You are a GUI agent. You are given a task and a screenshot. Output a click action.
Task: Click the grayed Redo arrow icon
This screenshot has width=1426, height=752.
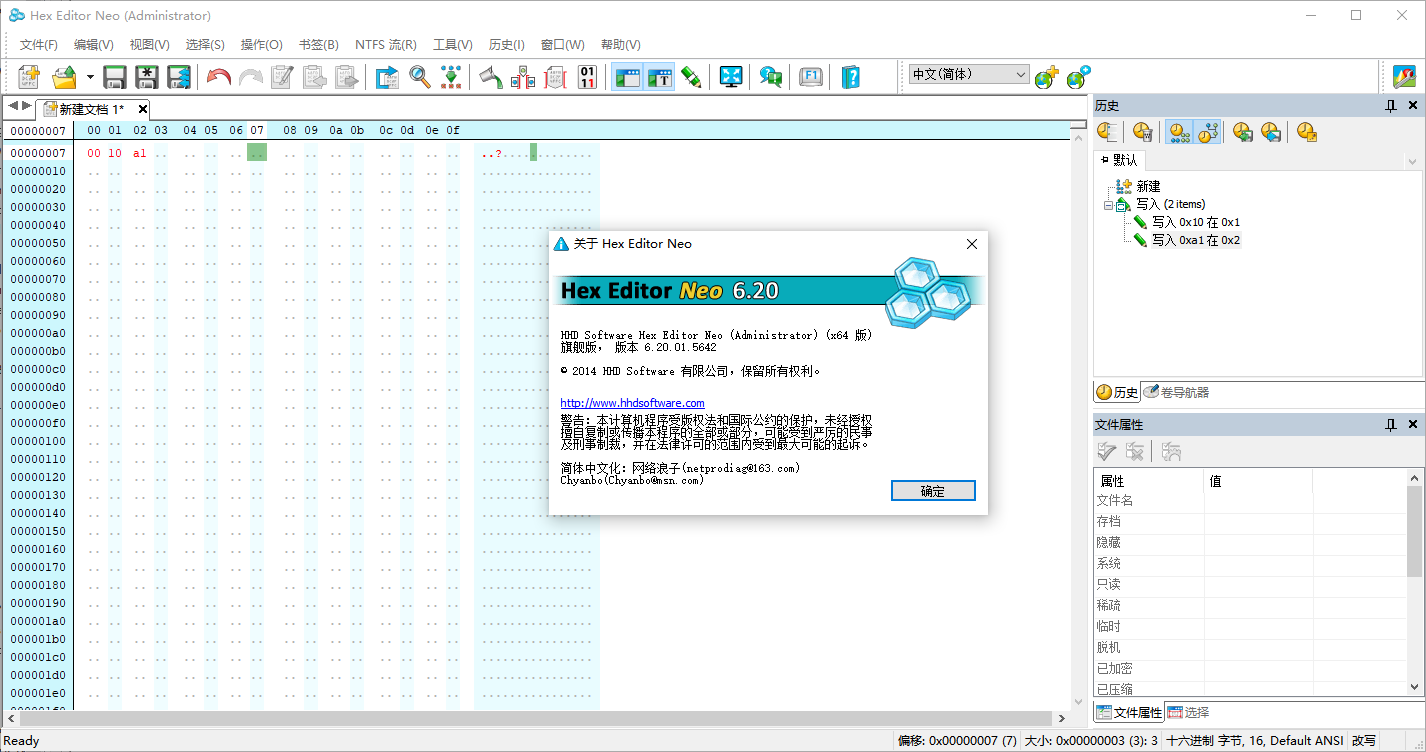pos(250,77)
